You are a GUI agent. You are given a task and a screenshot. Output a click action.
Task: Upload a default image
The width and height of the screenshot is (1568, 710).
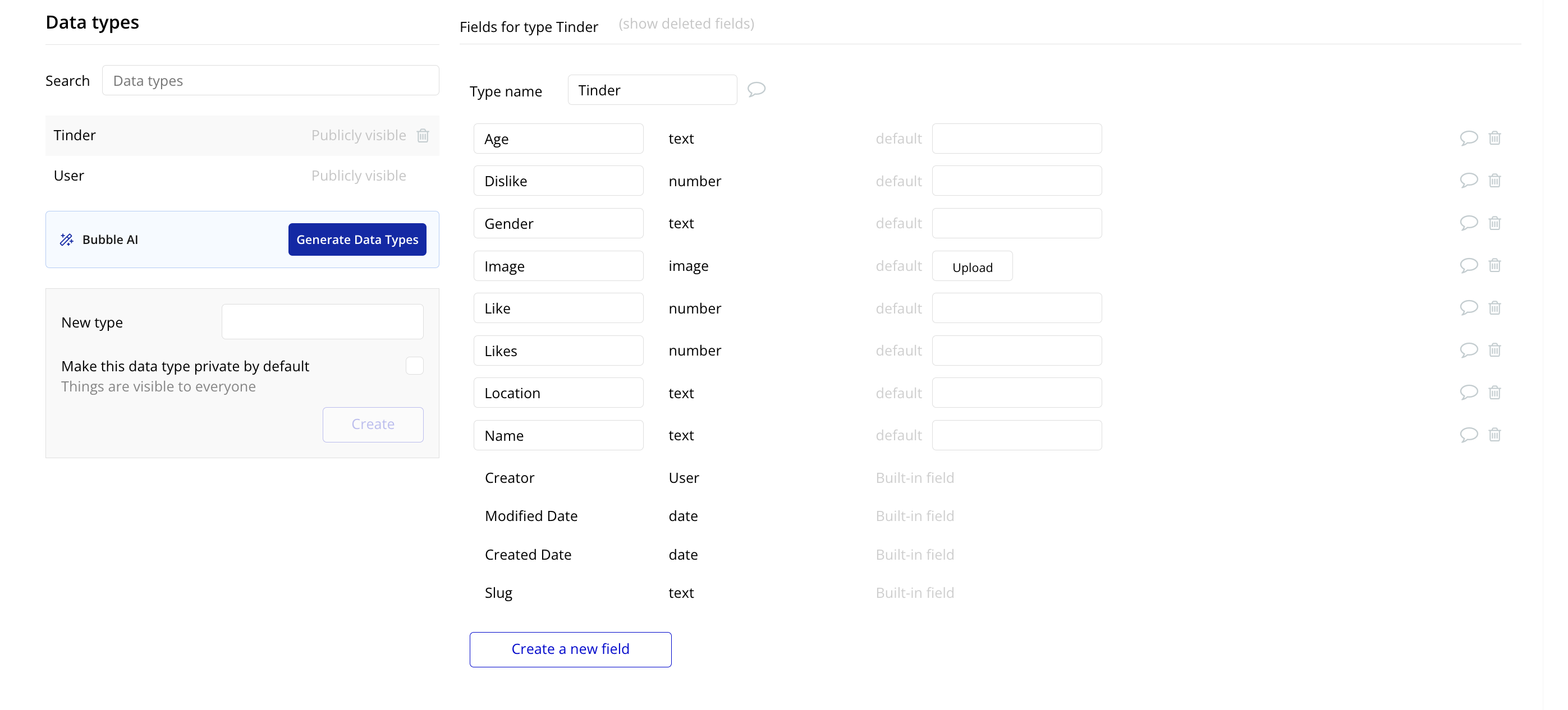tap(972, 266)
